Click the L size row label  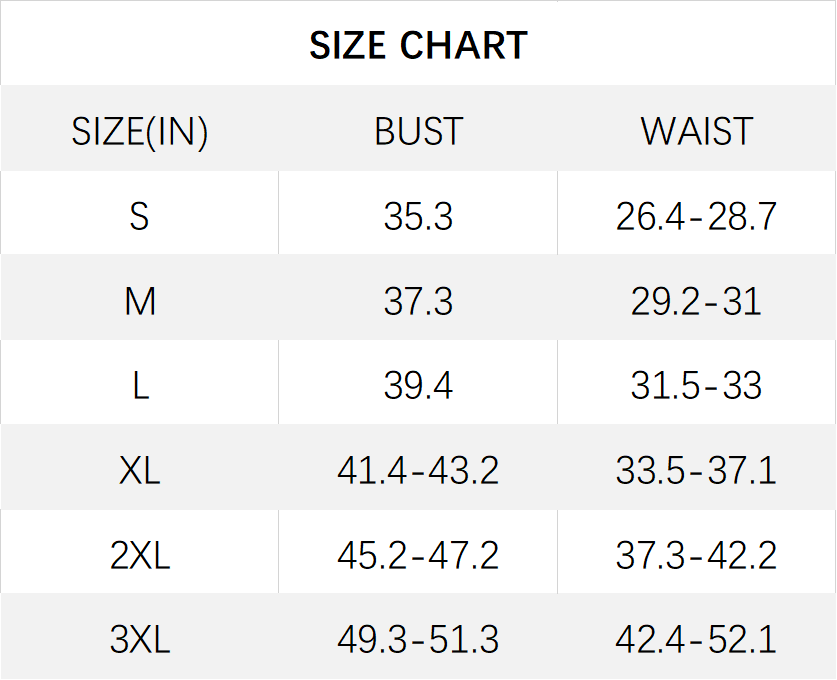coord(140,385)
